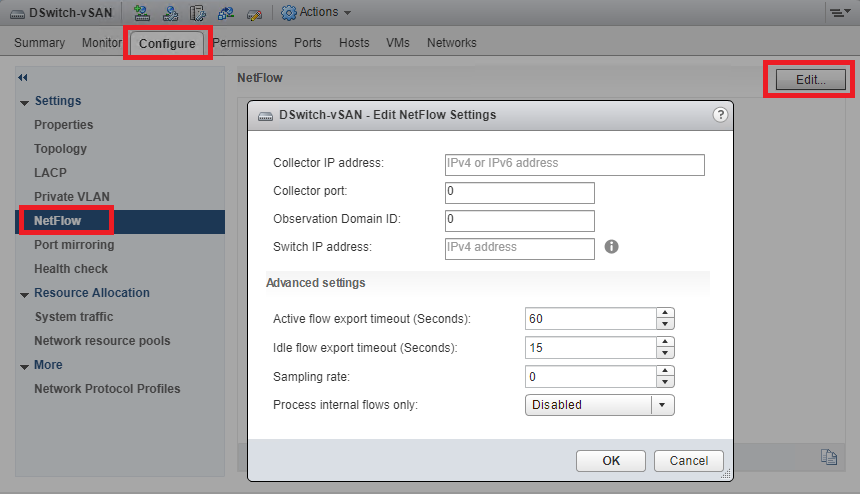Click the toolbar icon with the green plus
Screen dimensions: 860x494
pos(142,12)
